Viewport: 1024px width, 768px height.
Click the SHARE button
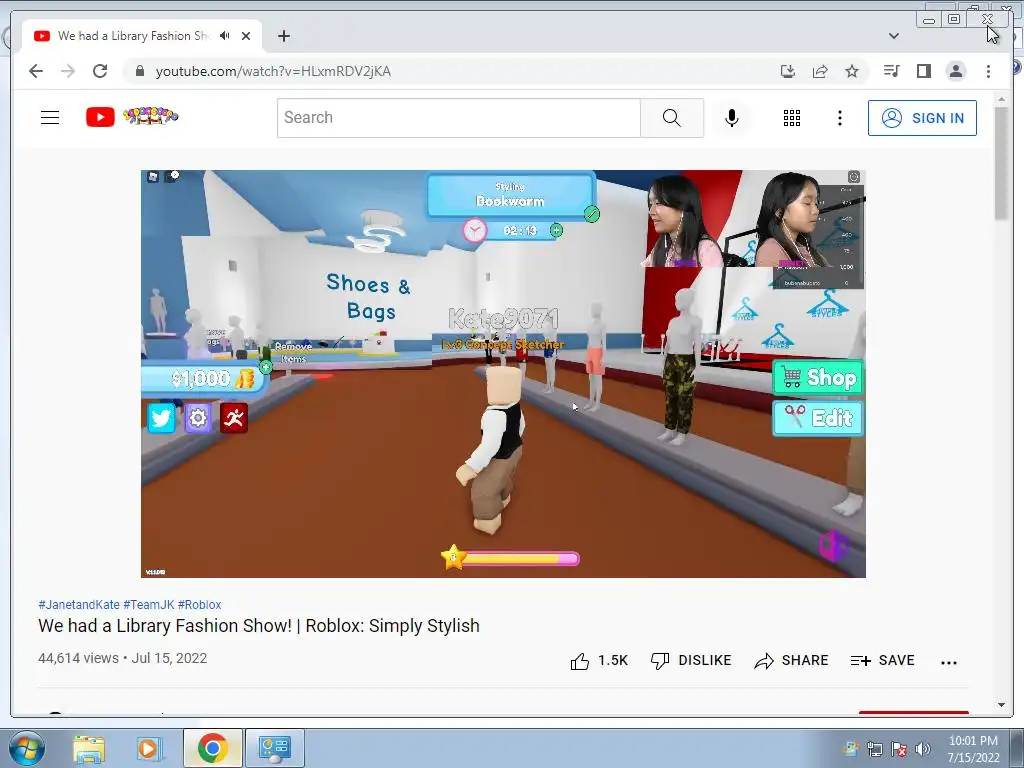(791, 661)
